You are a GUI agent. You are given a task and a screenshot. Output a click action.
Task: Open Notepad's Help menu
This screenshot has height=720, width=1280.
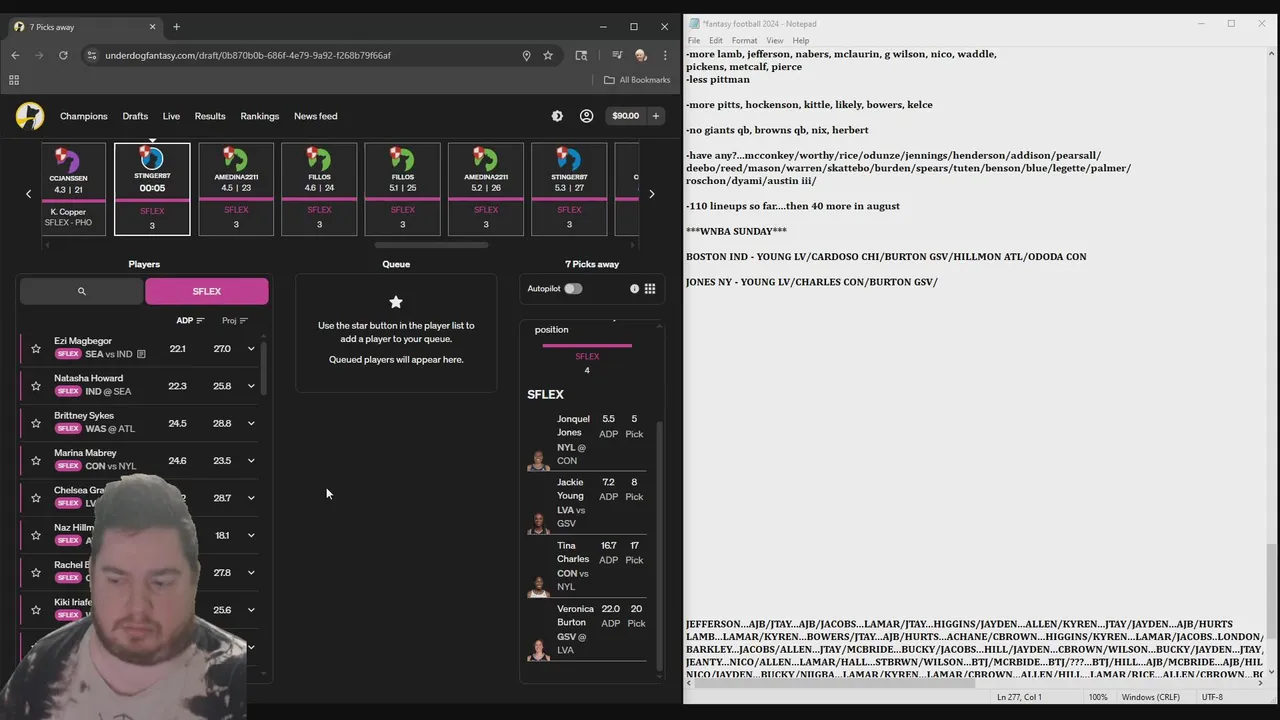pyautogui.click(x=801, y=41)
